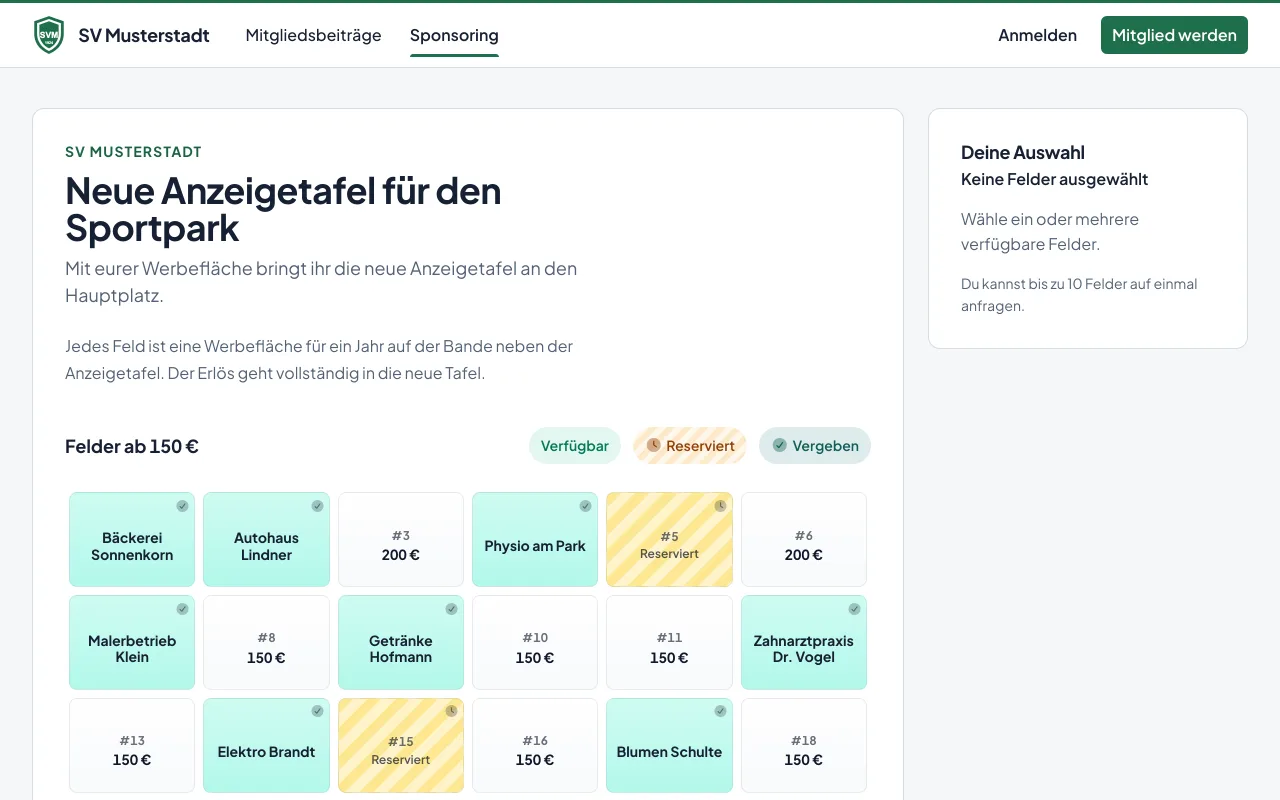Viewport: 1280px width, 800px height.
Task: Click the Verfügbar legend chip
Action: click(x=575, y=446)
